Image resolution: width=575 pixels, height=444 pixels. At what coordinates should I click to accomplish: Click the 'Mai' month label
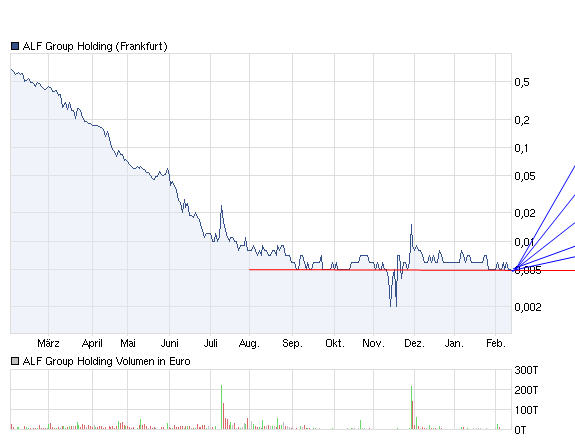(x=128, y=344)
